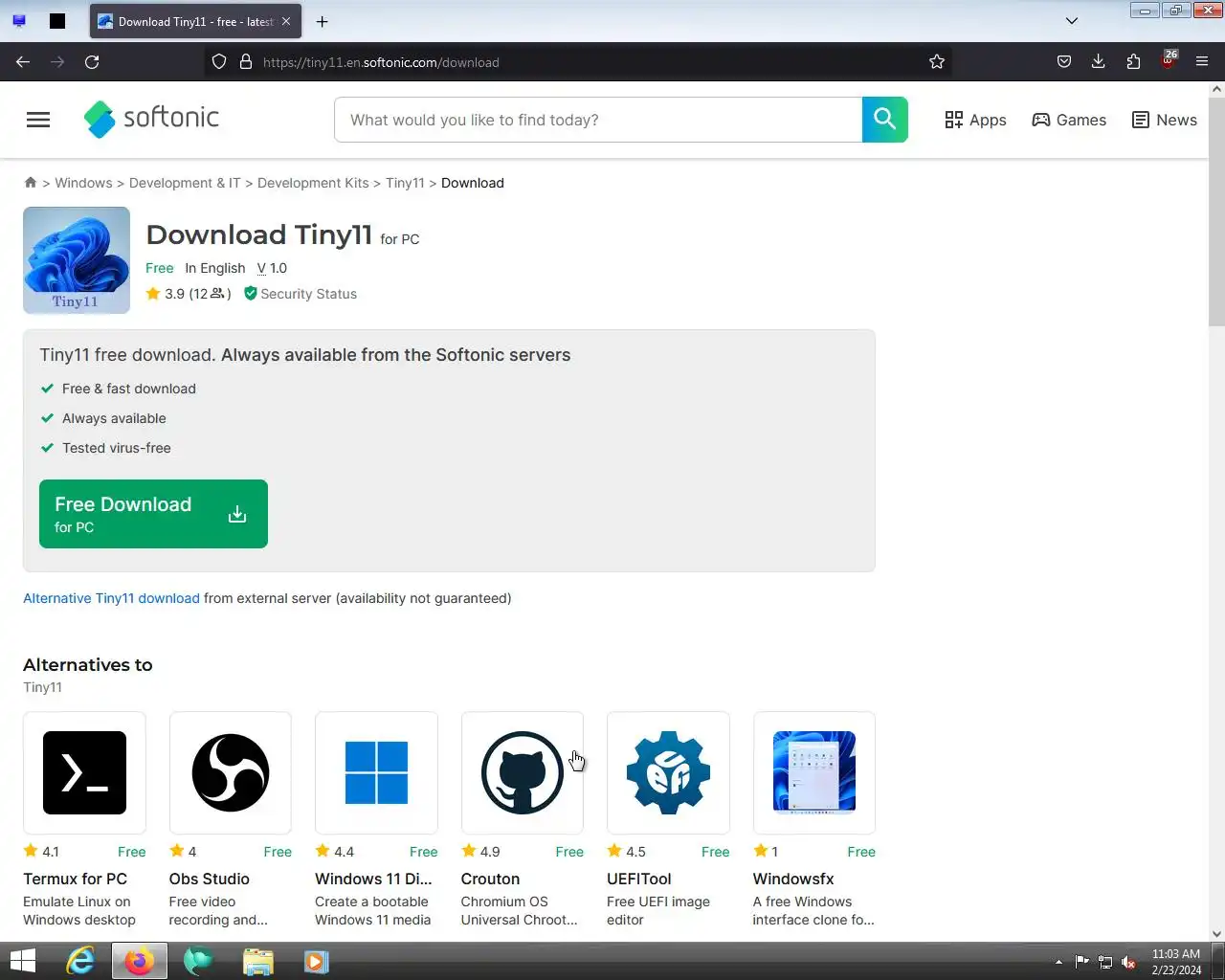The image size is (1225, 980).
Task: Click the padlock site info icon
Action: click(246, 62)
